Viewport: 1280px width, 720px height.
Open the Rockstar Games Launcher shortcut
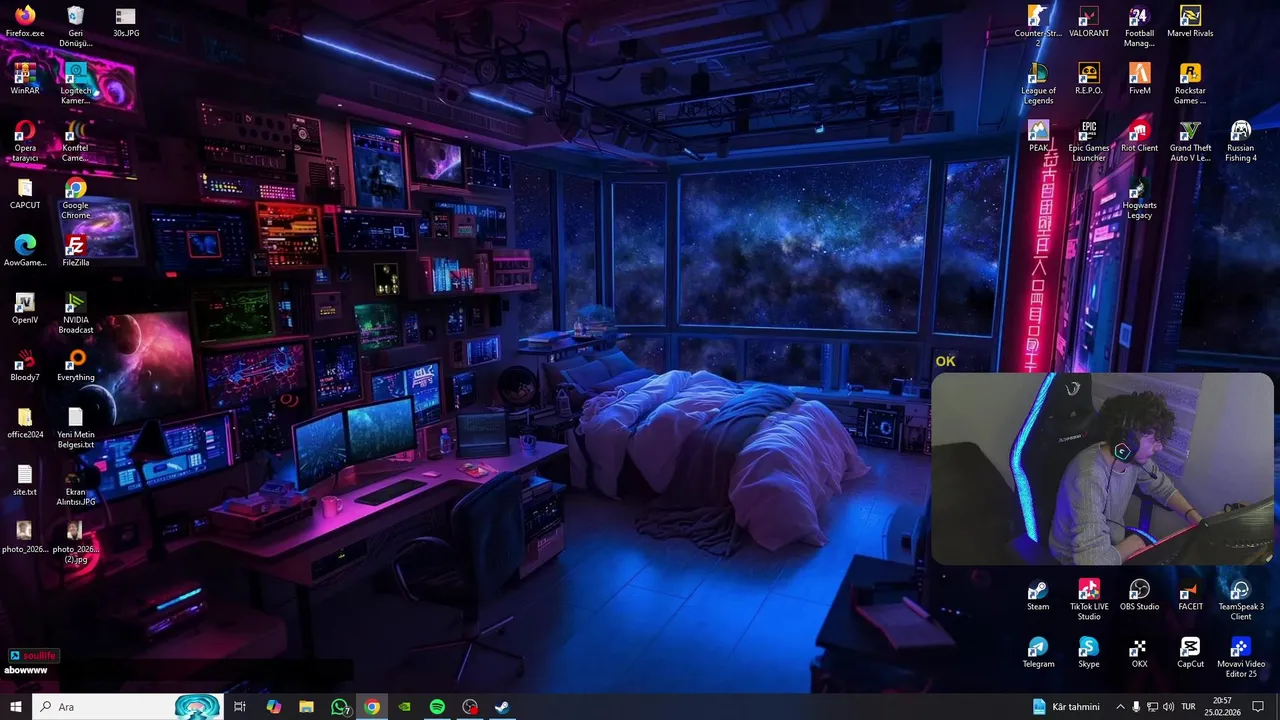pos(1190,83)
